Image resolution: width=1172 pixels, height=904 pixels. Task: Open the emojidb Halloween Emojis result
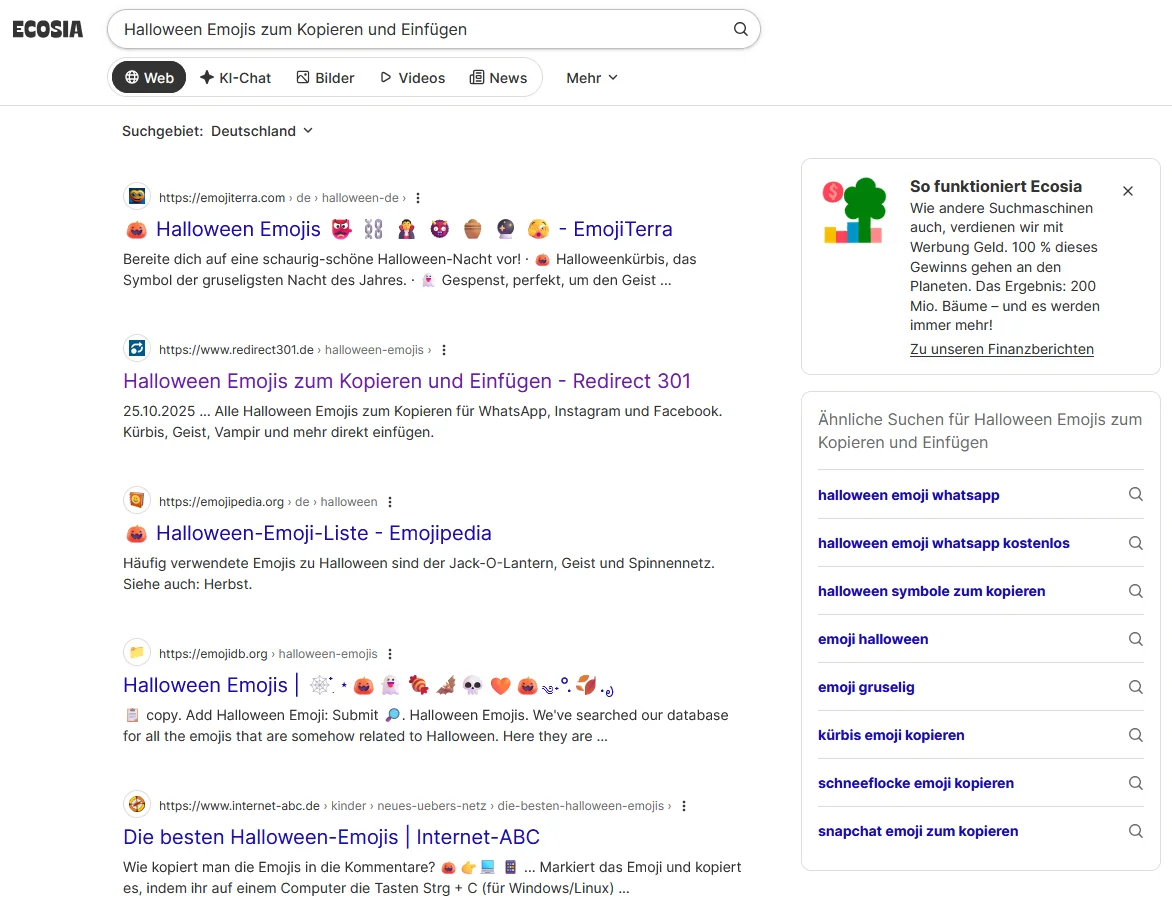tap(368, 685)
